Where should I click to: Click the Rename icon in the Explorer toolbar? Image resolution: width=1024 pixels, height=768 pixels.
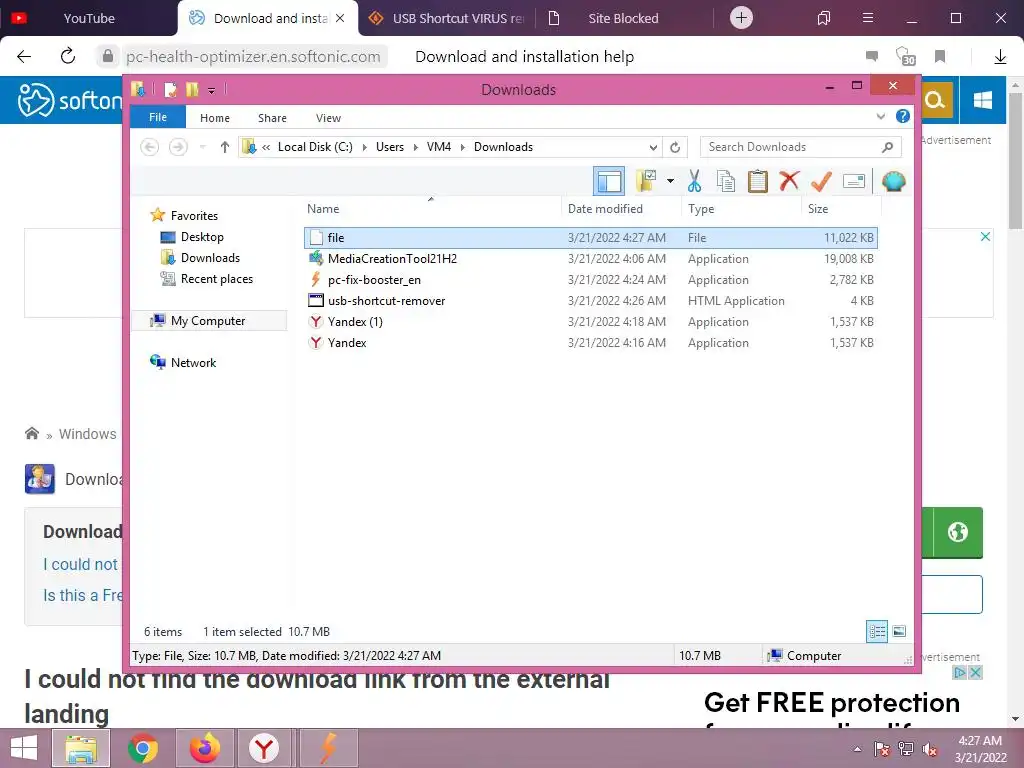854,181
